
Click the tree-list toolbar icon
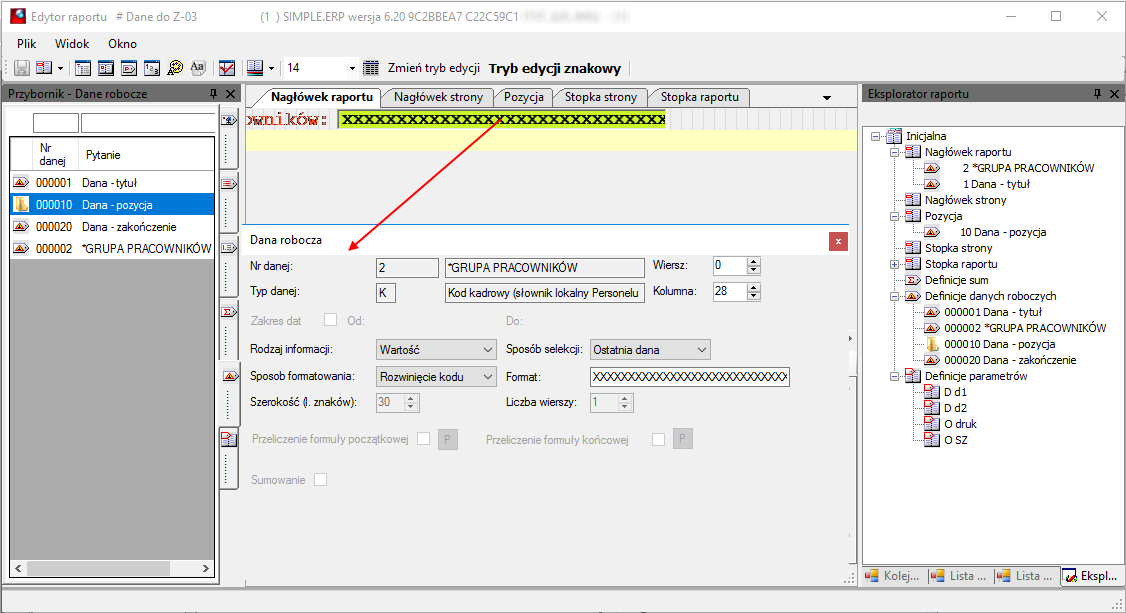click(x=83, y=68)
